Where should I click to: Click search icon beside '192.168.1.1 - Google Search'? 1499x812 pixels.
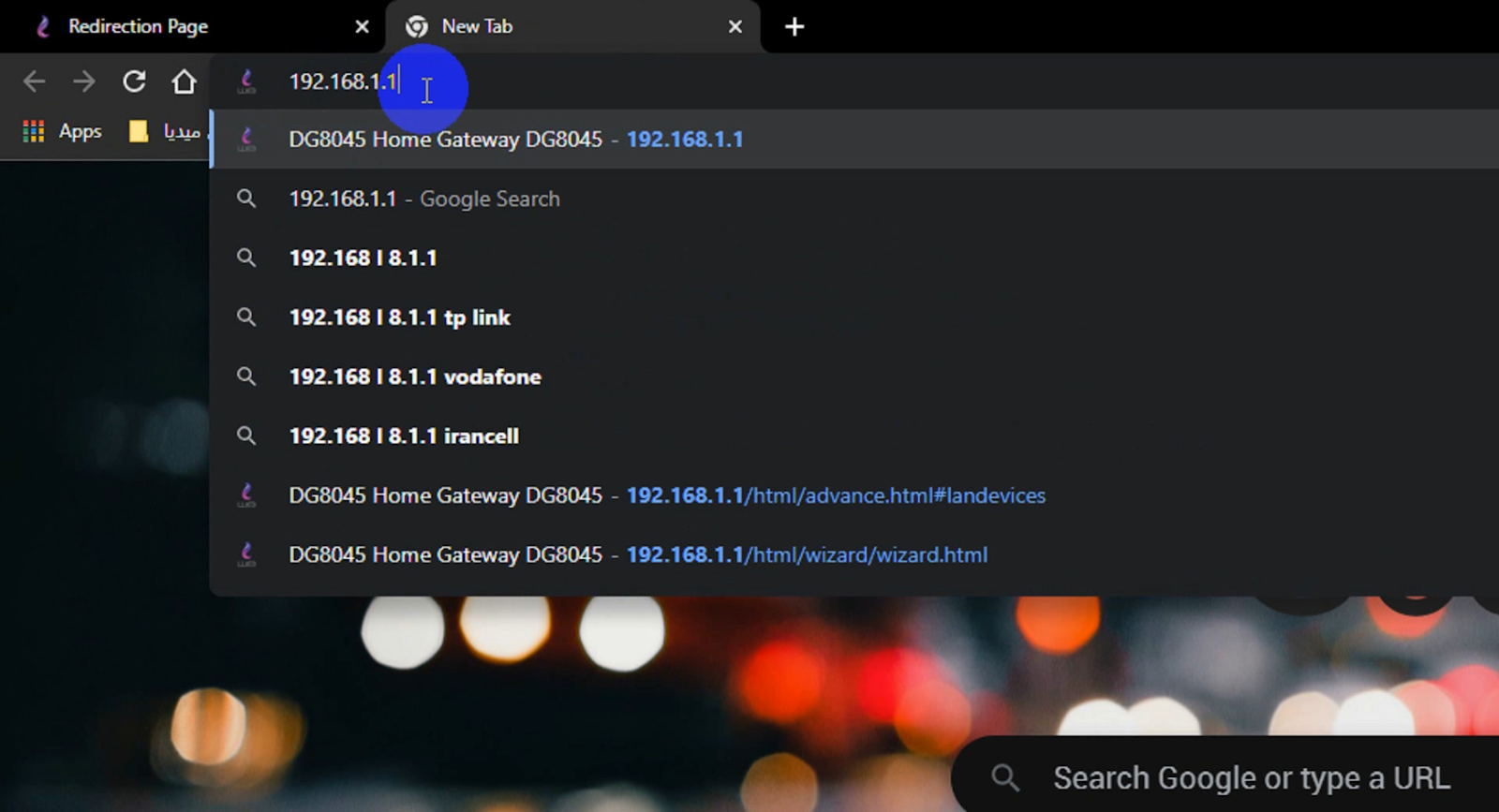pos(245,199)
